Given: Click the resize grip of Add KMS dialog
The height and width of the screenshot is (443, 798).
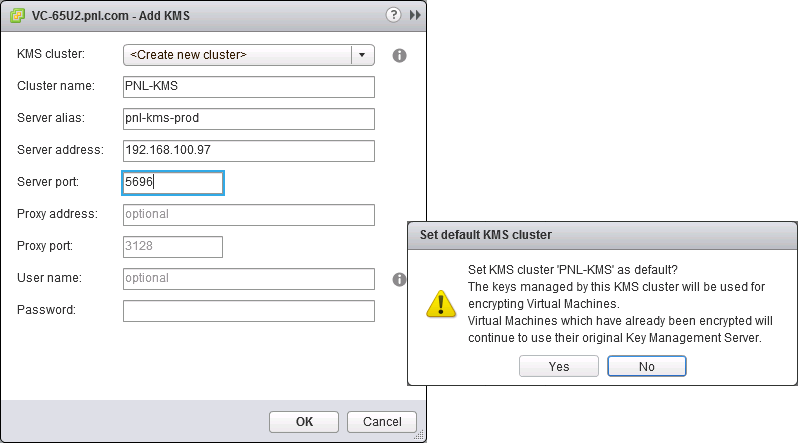Looking at the screenshot, I should 419,435.
